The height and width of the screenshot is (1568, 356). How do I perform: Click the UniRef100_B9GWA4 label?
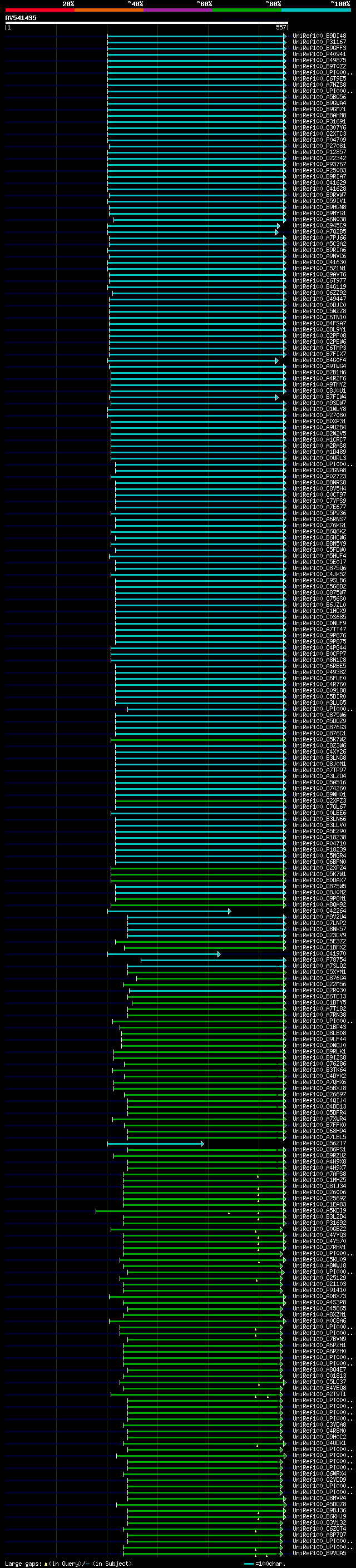point(319,103)
